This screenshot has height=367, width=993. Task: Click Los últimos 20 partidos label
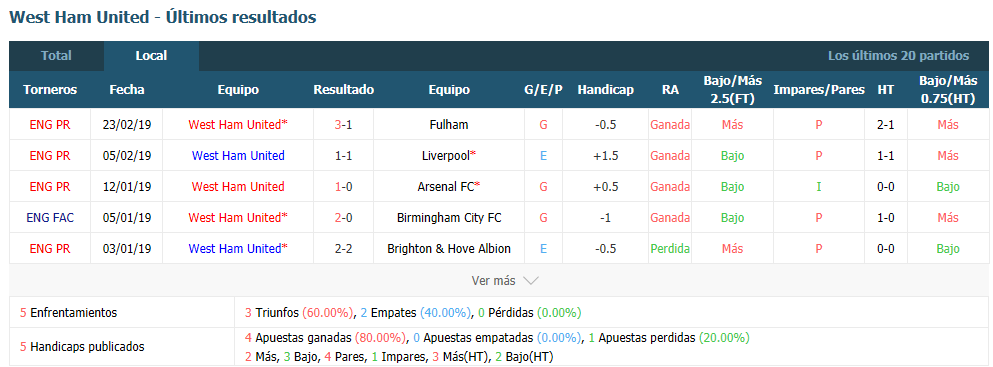pyautogui.click(x=898, y=56)
